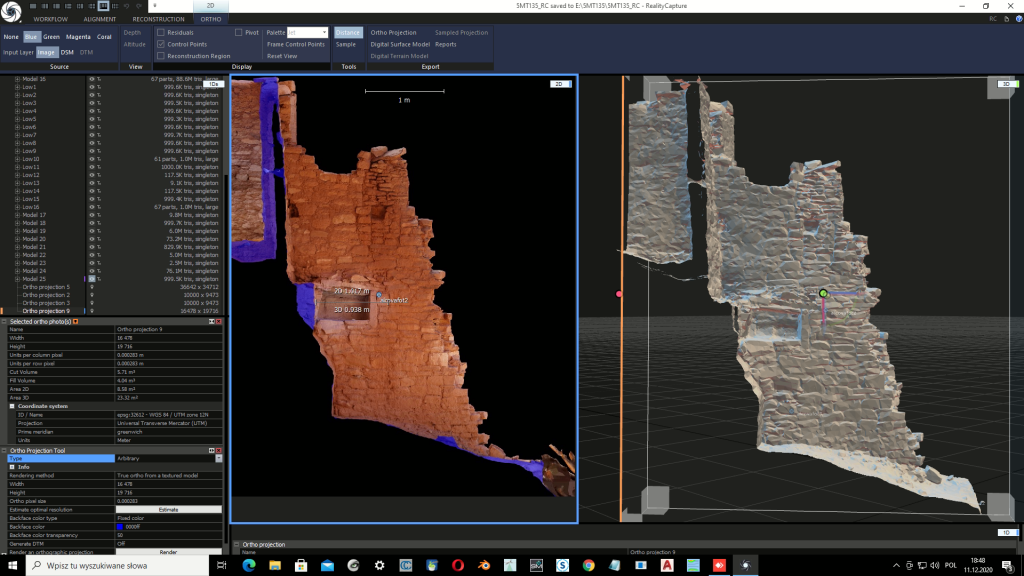Collapse the Ortho projection panel at the bottom

[x=237, y=544]
